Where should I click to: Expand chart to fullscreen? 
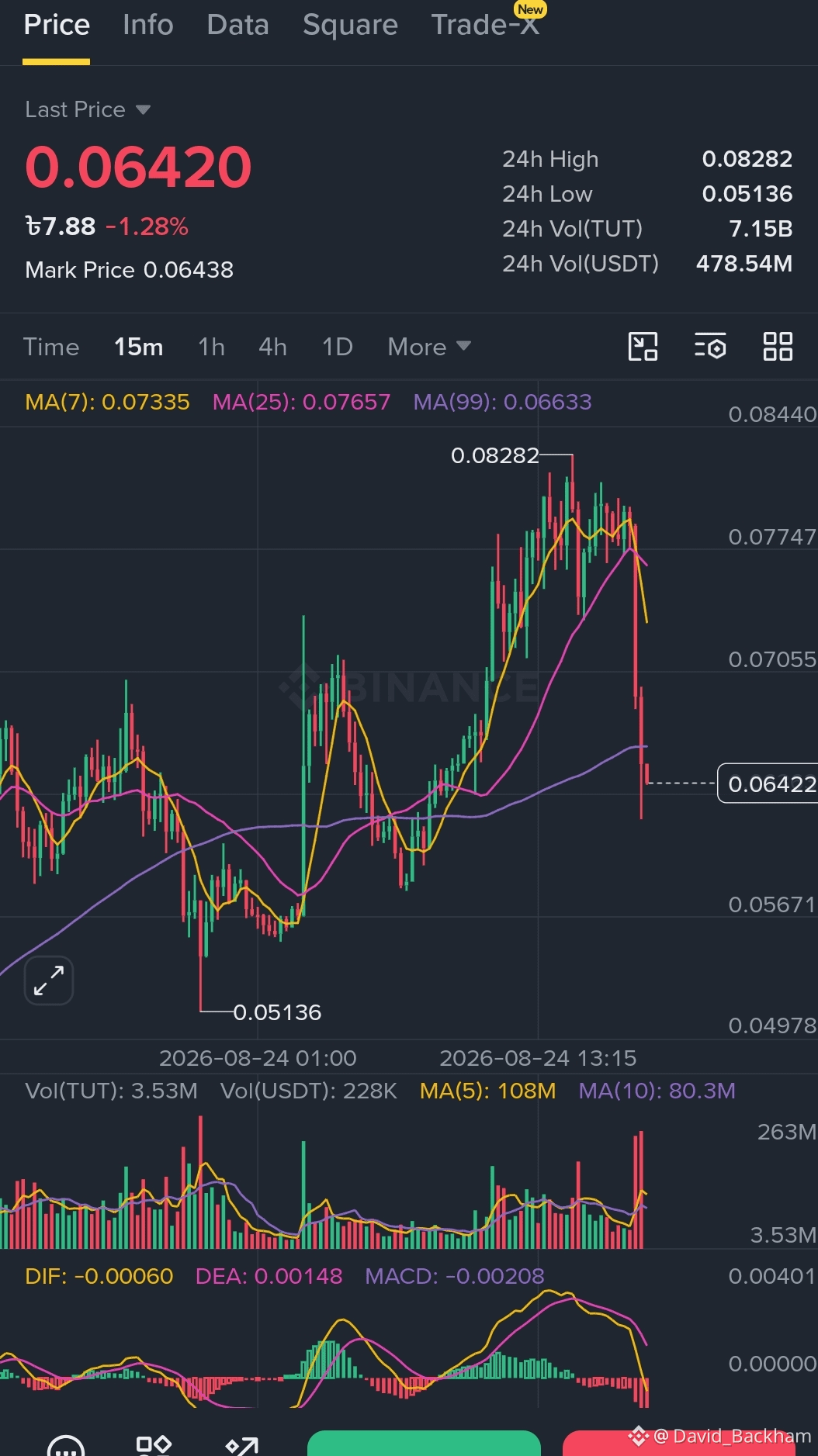pos(49,980)
